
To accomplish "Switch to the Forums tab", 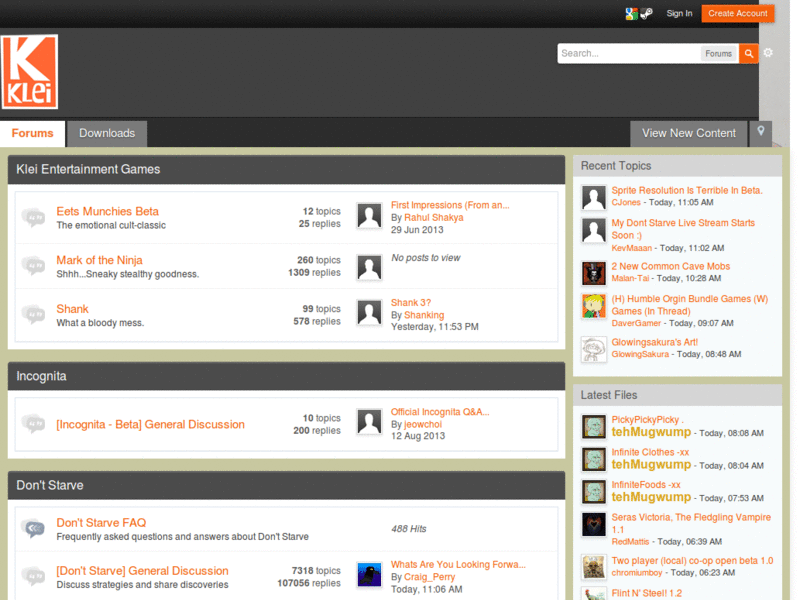I will coord(32,134).
